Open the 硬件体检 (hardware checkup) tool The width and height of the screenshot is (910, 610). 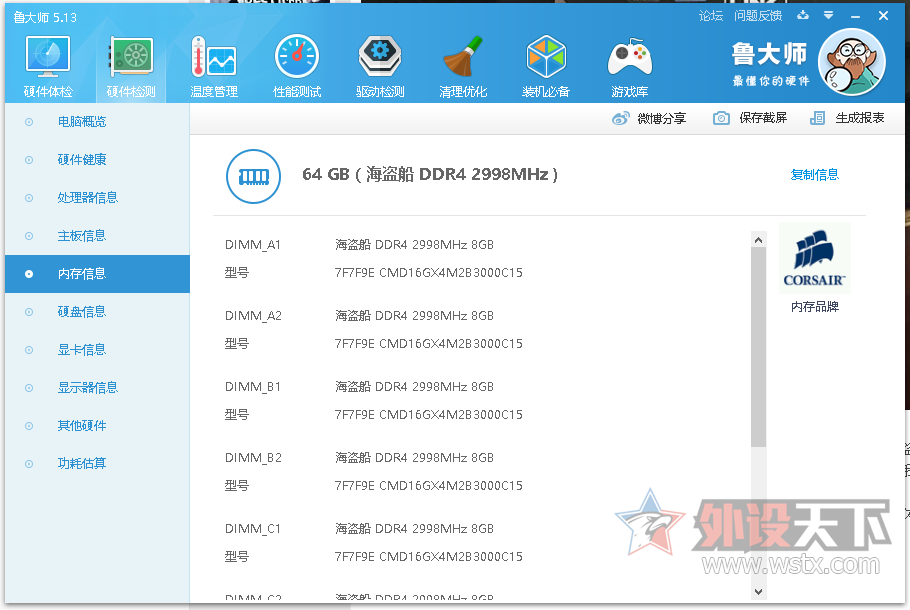(x=47, y=62)
